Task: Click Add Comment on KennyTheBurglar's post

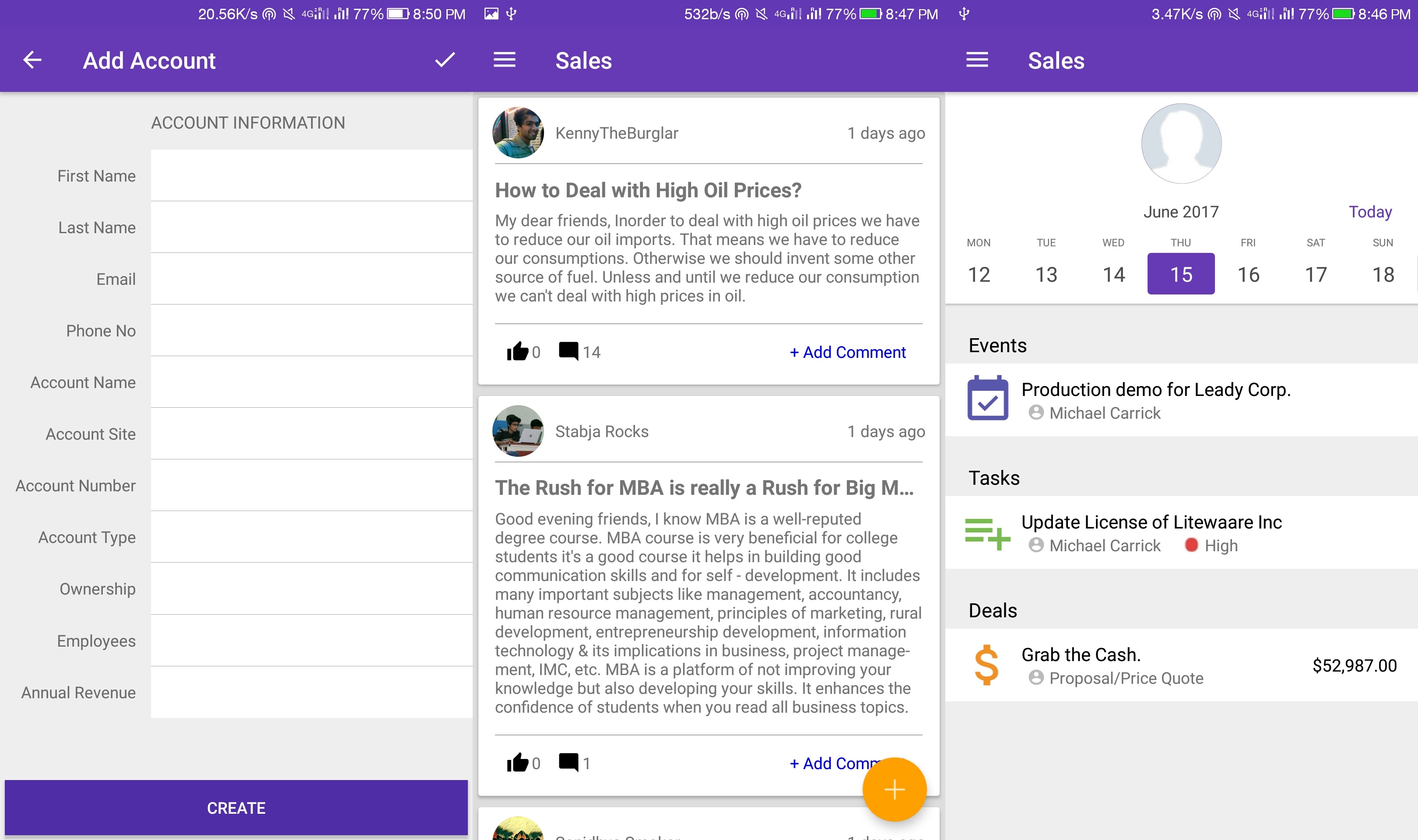Action: tap(847, 352)
